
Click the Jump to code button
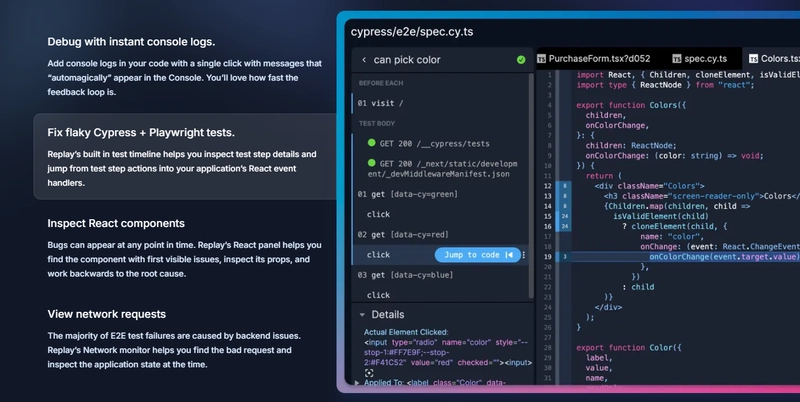coord(478,255)
